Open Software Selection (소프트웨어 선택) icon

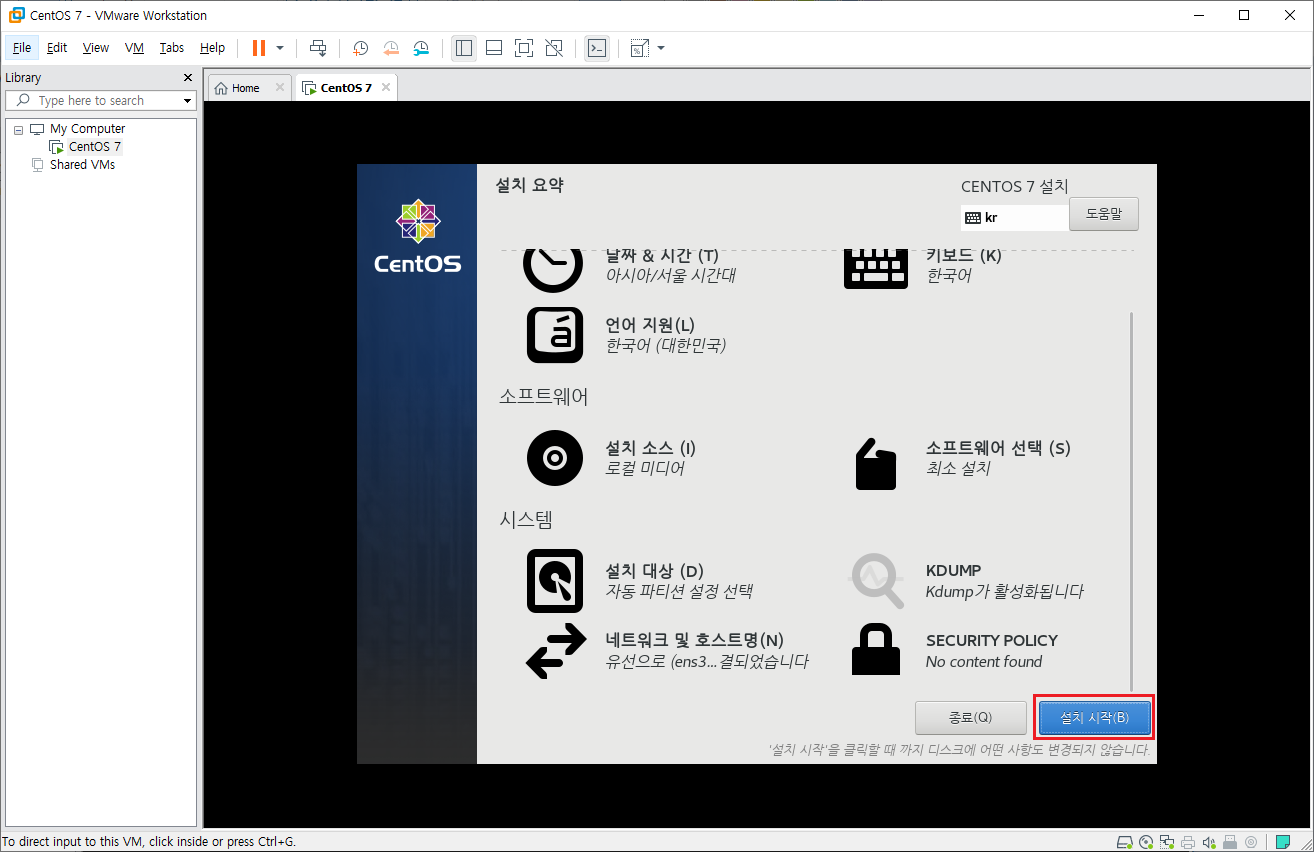[875, 463]
